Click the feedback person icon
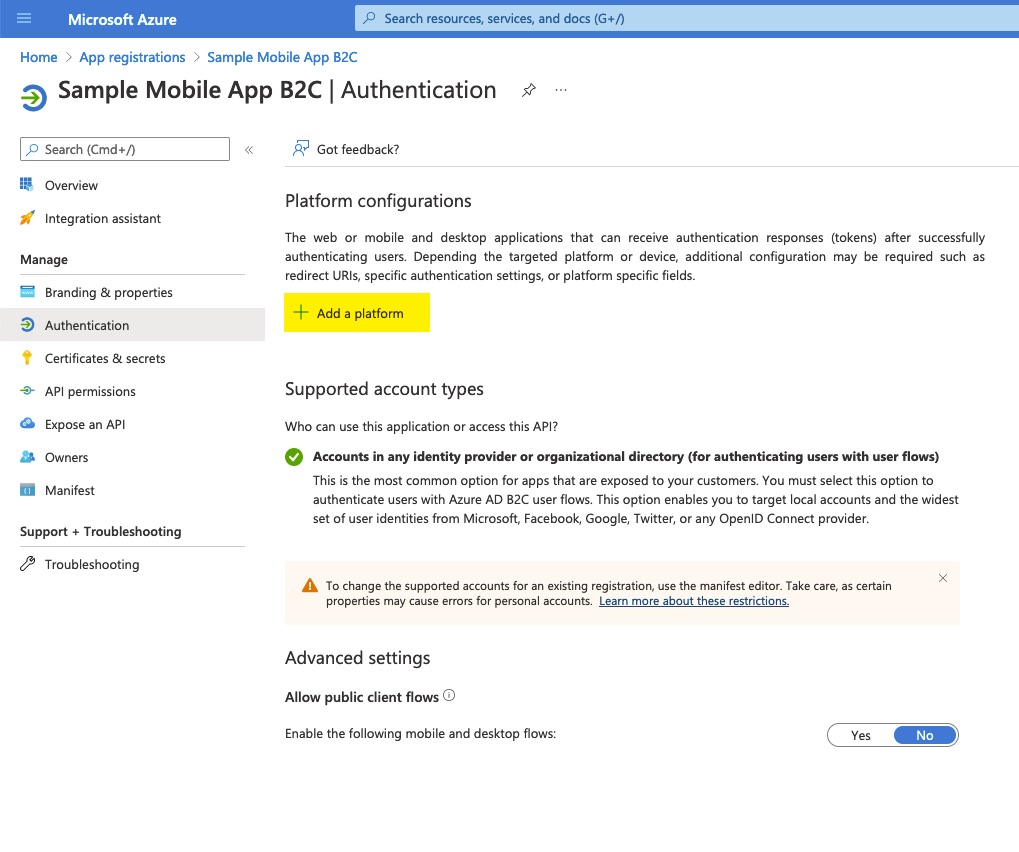1019x852 pixels. pos(300,149)
